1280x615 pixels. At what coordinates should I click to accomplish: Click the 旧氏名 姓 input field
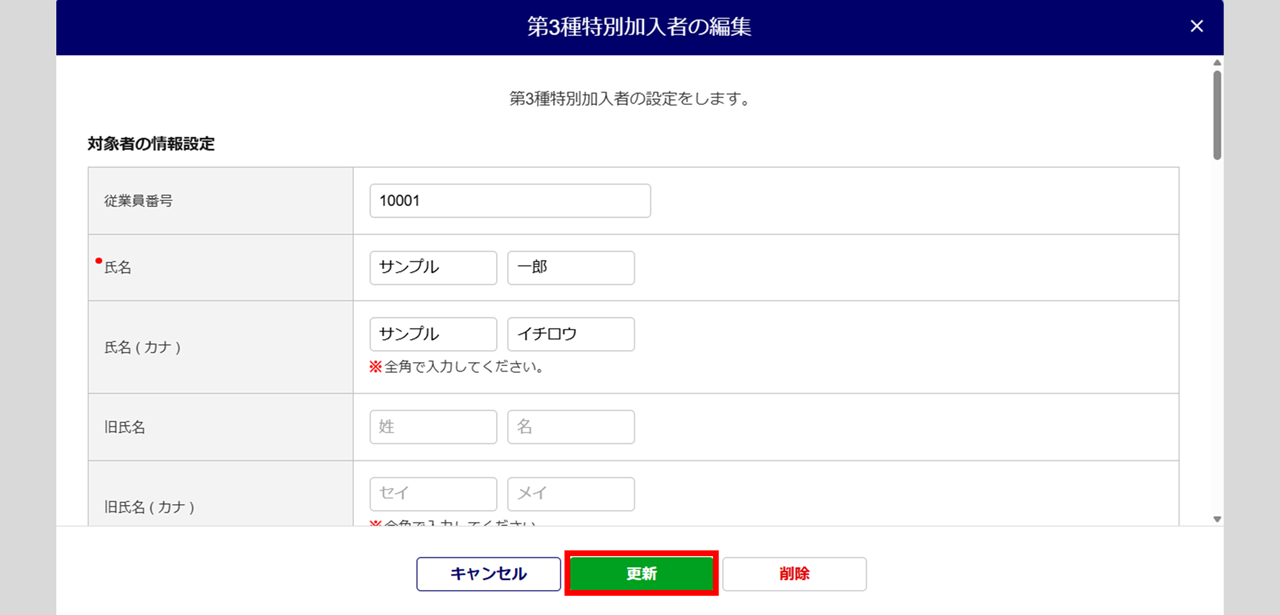(x=433, y=427)
